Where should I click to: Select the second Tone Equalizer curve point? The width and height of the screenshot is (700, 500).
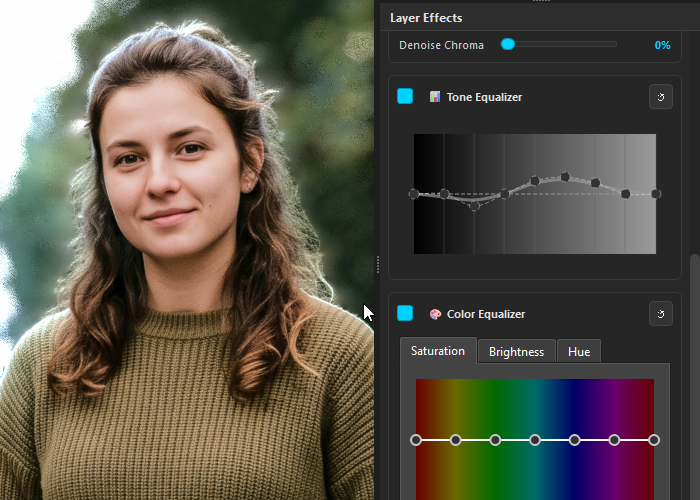[444, 194]
